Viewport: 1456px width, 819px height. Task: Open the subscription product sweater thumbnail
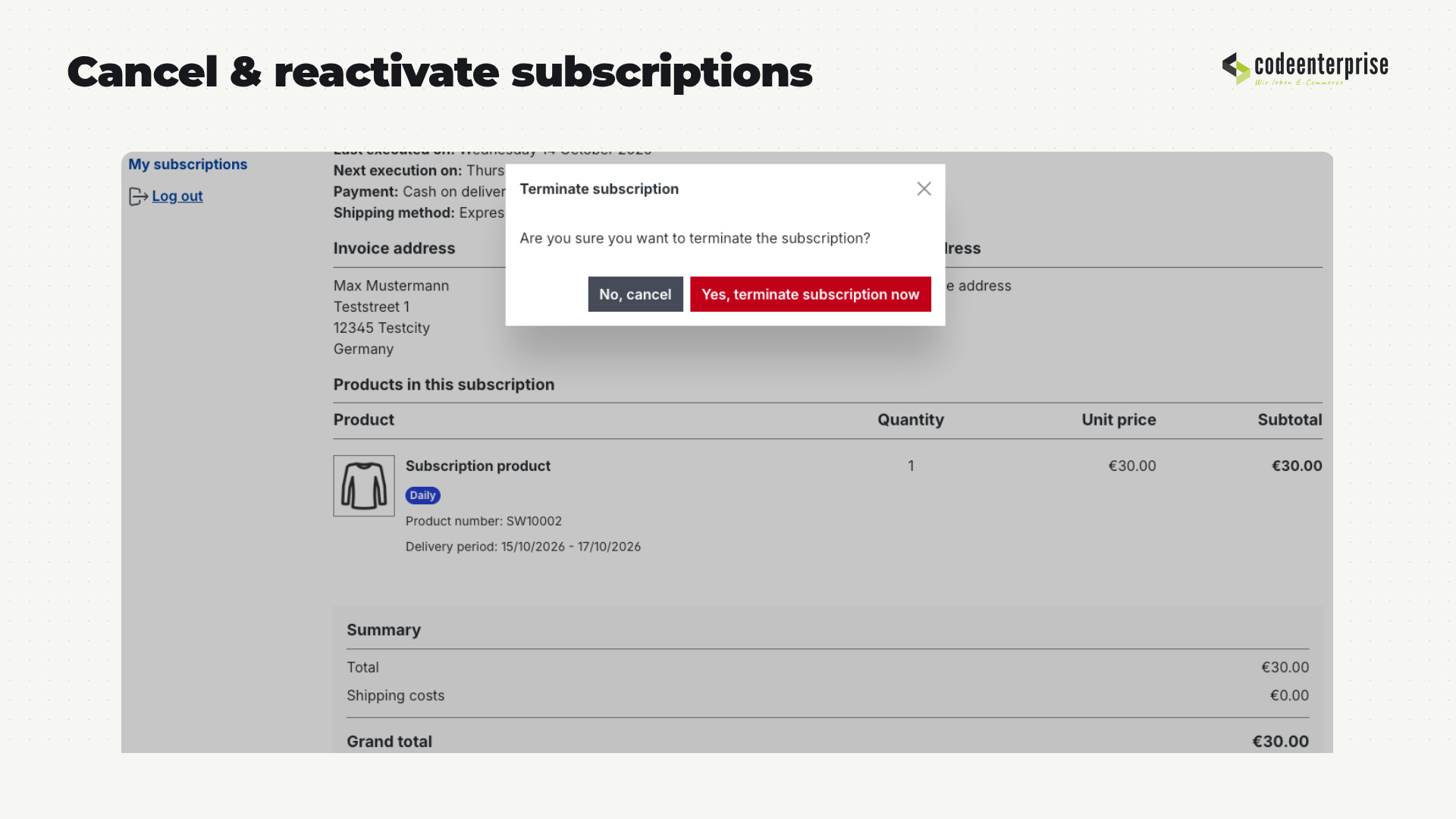[364, 485]
